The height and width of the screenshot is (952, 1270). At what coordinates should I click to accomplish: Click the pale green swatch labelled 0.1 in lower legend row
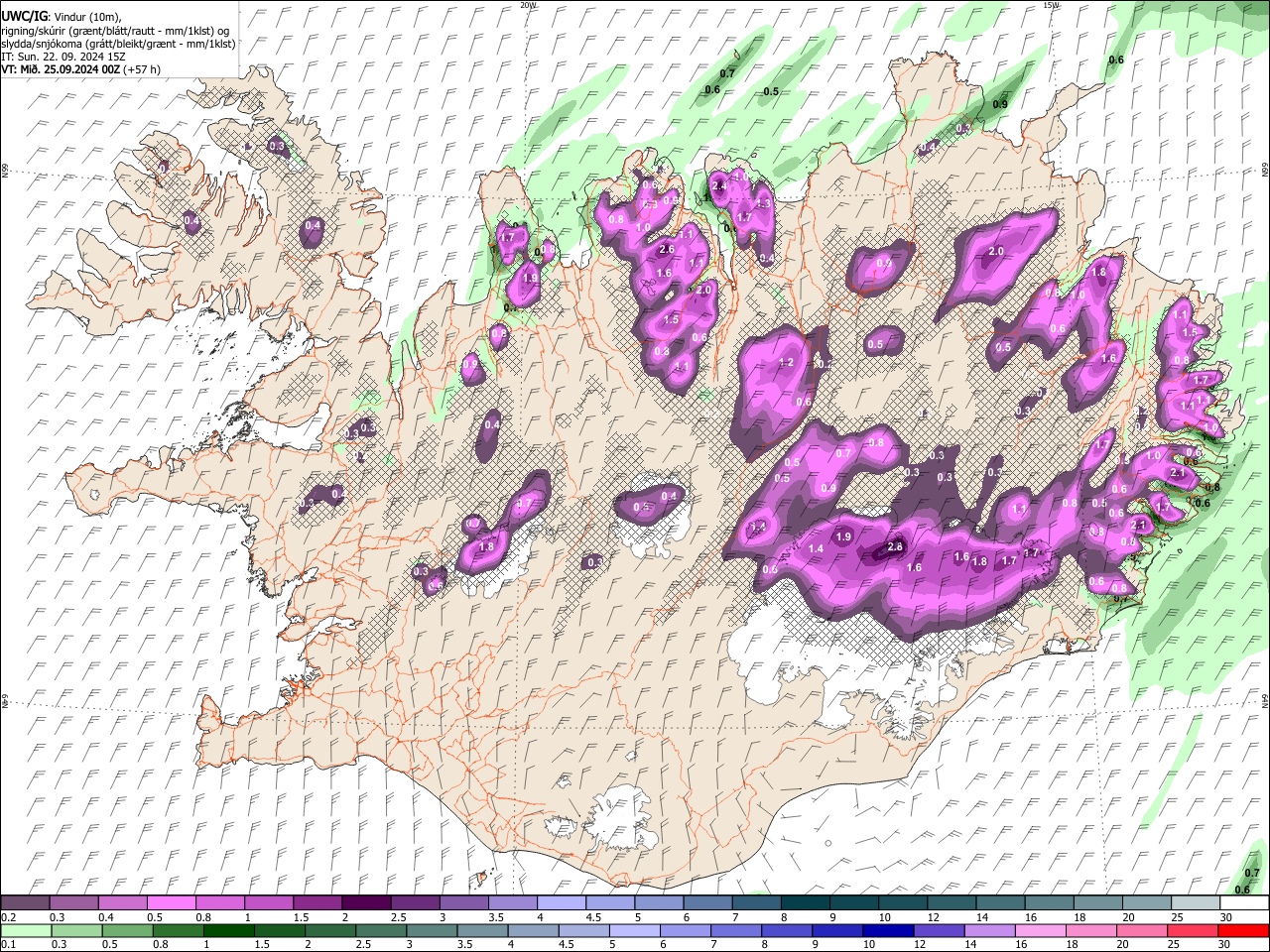(x=26, y=929)
